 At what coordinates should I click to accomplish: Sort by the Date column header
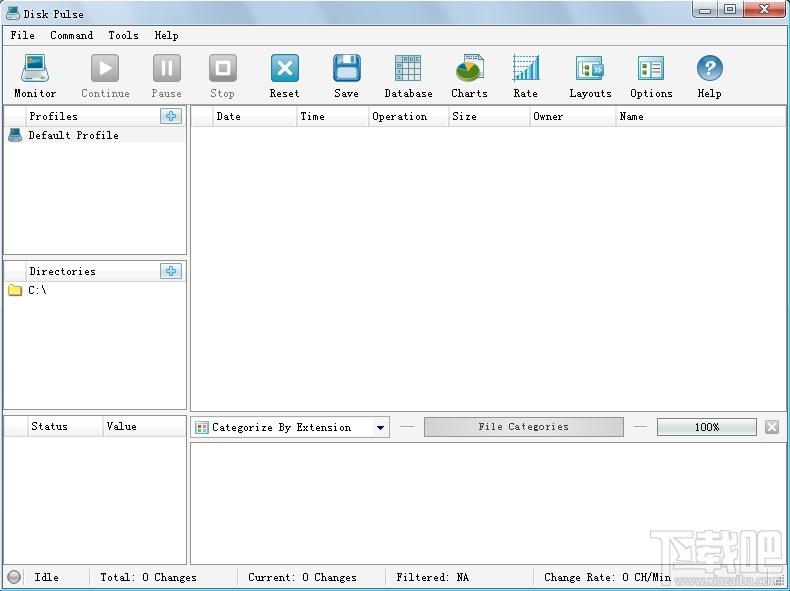tap(254, 116)
